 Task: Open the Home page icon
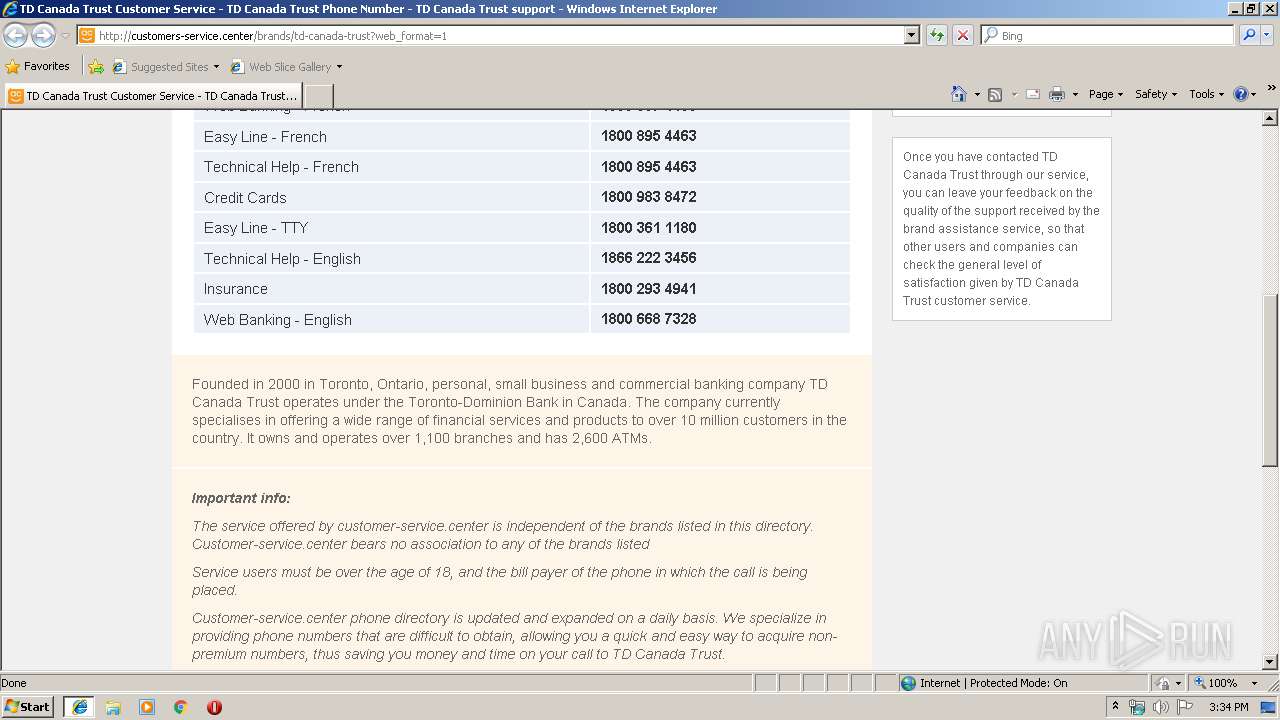959,94
